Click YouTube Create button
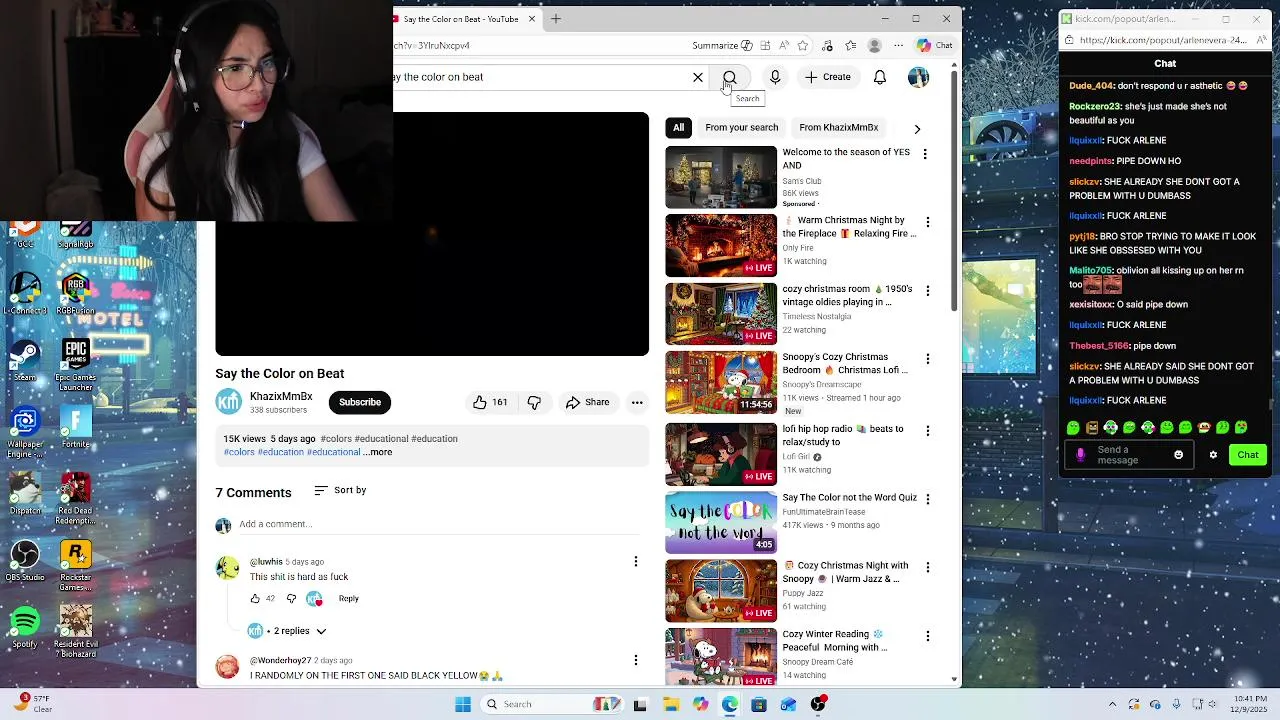Viewport: 1280px width, 720px height. [x=828, y=77]
